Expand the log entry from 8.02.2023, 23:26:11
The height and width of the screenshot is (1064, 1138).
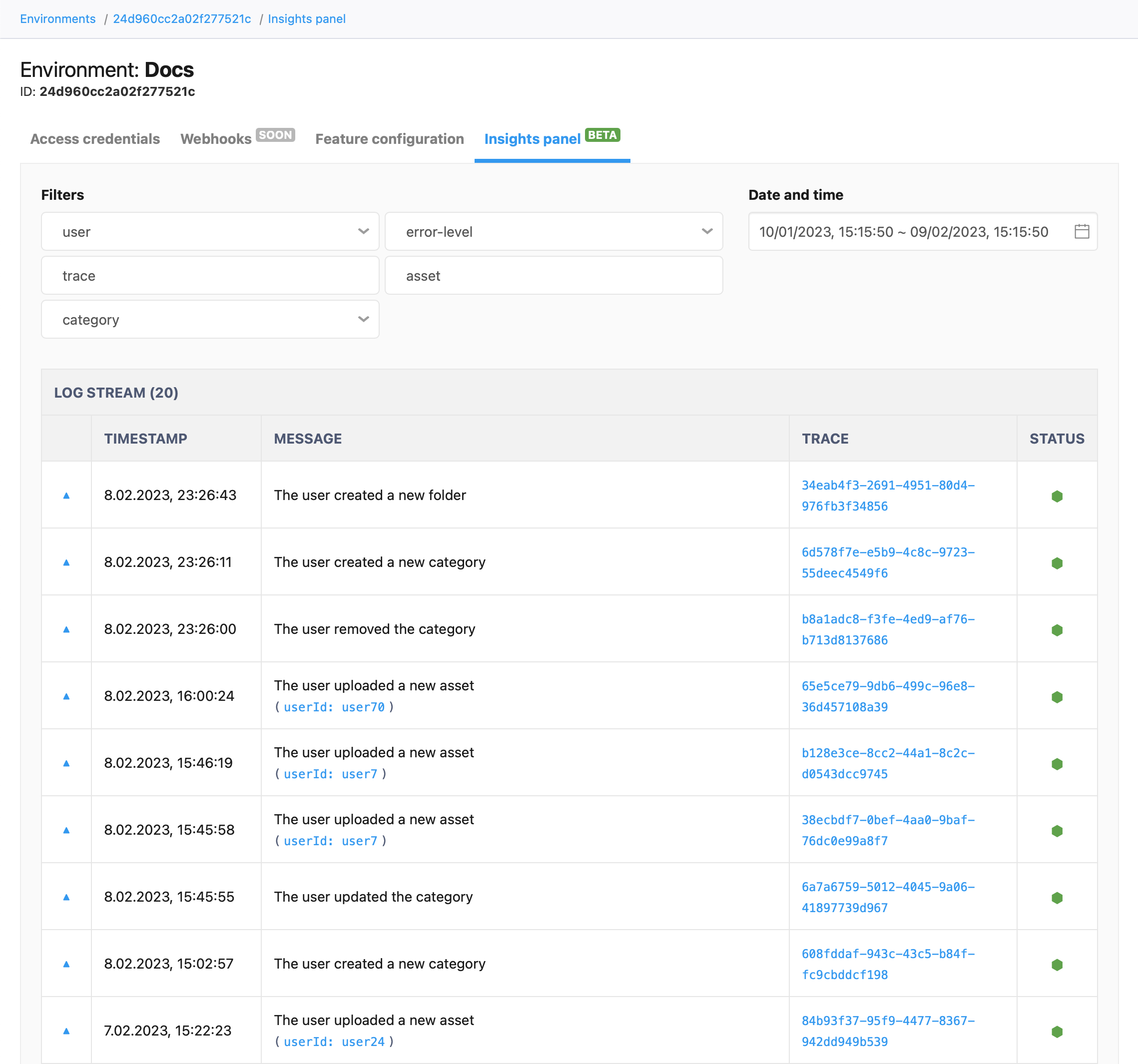point(66,561)
